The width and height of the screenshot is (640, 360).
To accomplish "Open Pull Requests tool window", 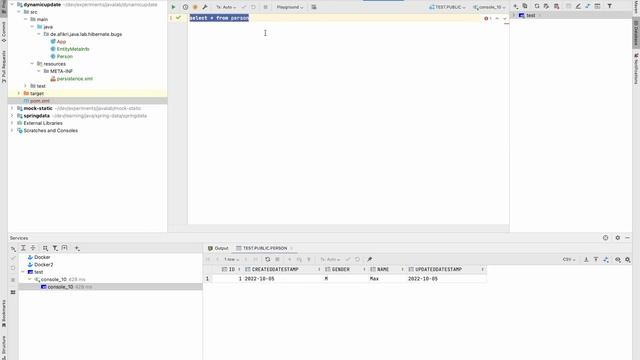I will coord(4,67).
